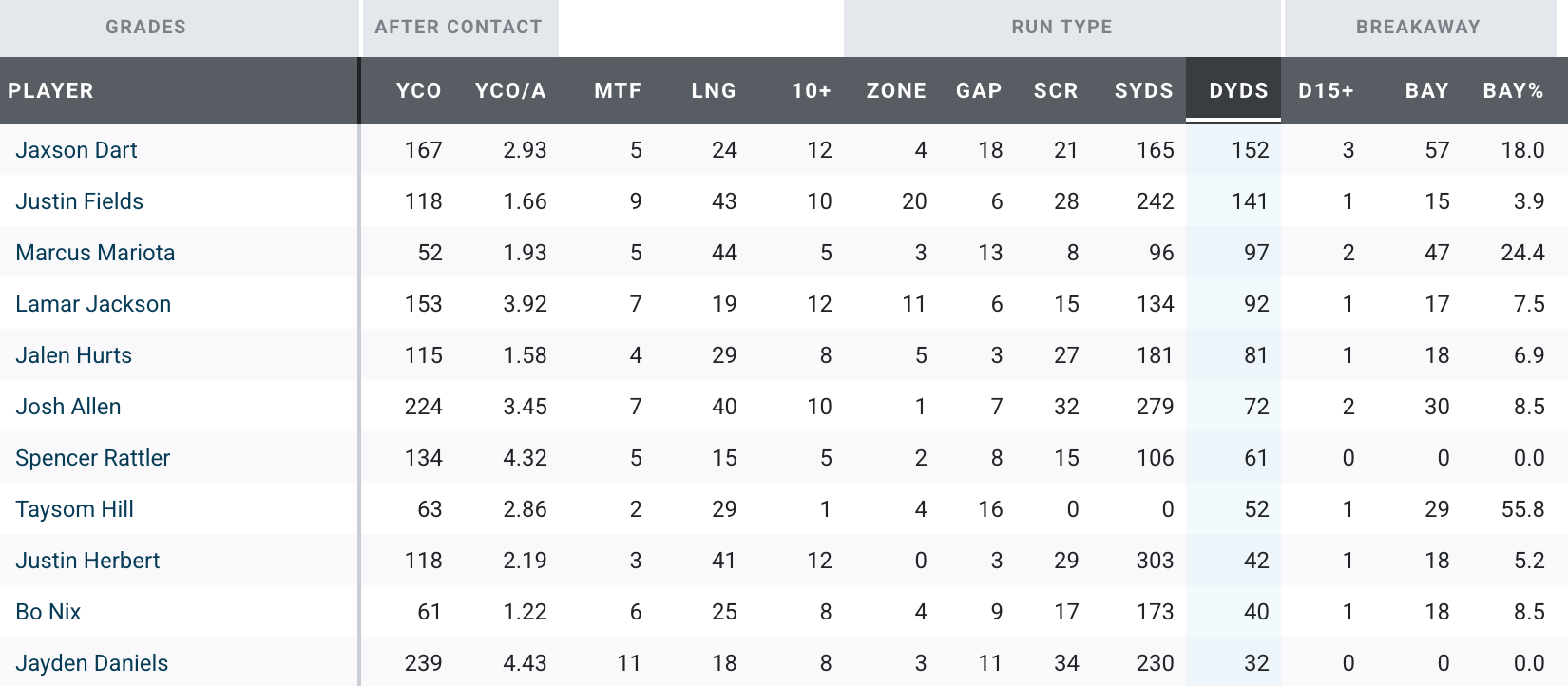Select Lamar Jackson player link
1568x686 pixels.
click(93, 304)
